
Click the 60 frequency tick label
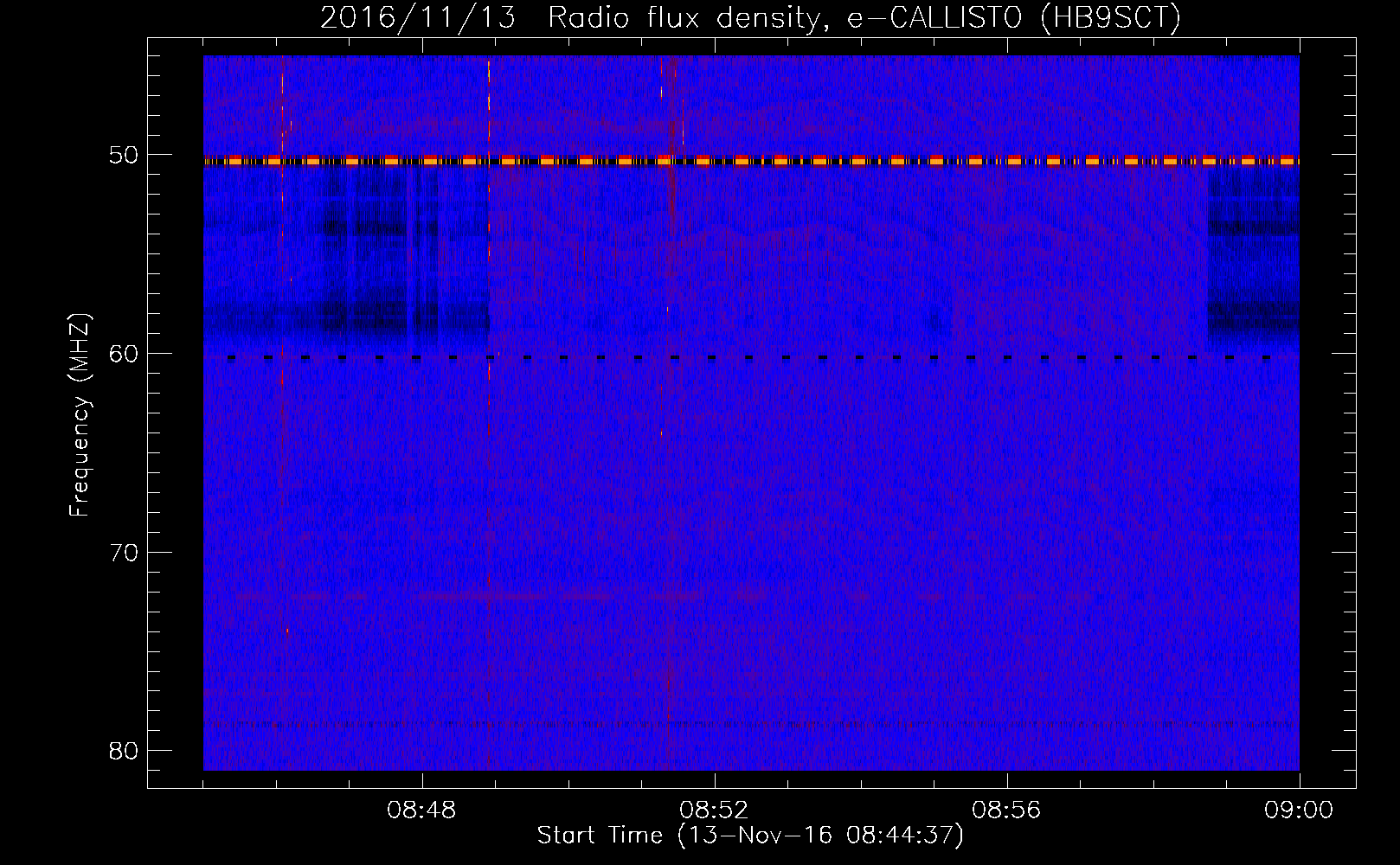pyautogui.click(x=124, y=354)
